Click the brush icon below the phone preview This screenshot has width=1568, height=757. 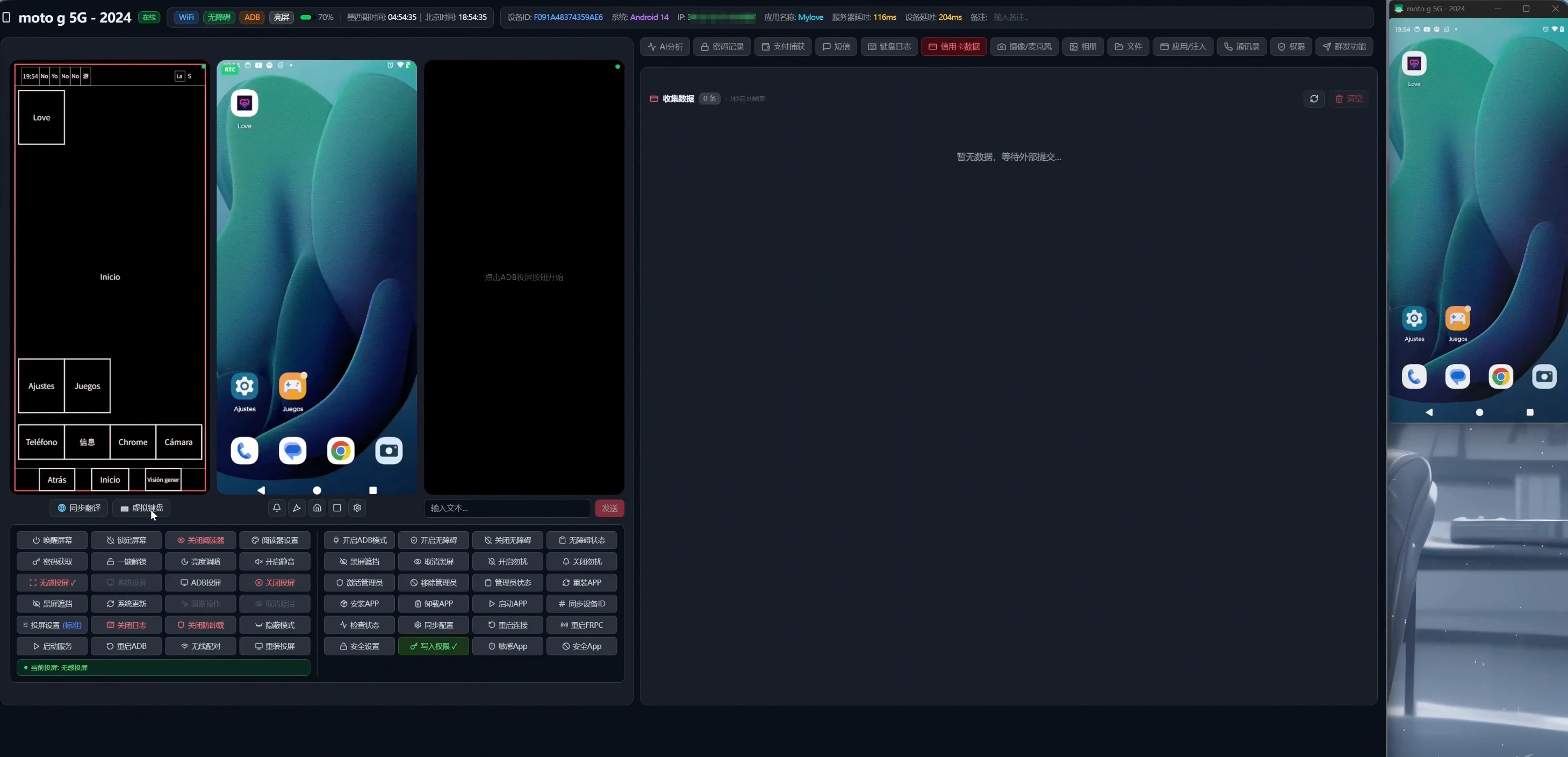pos(297,508)
